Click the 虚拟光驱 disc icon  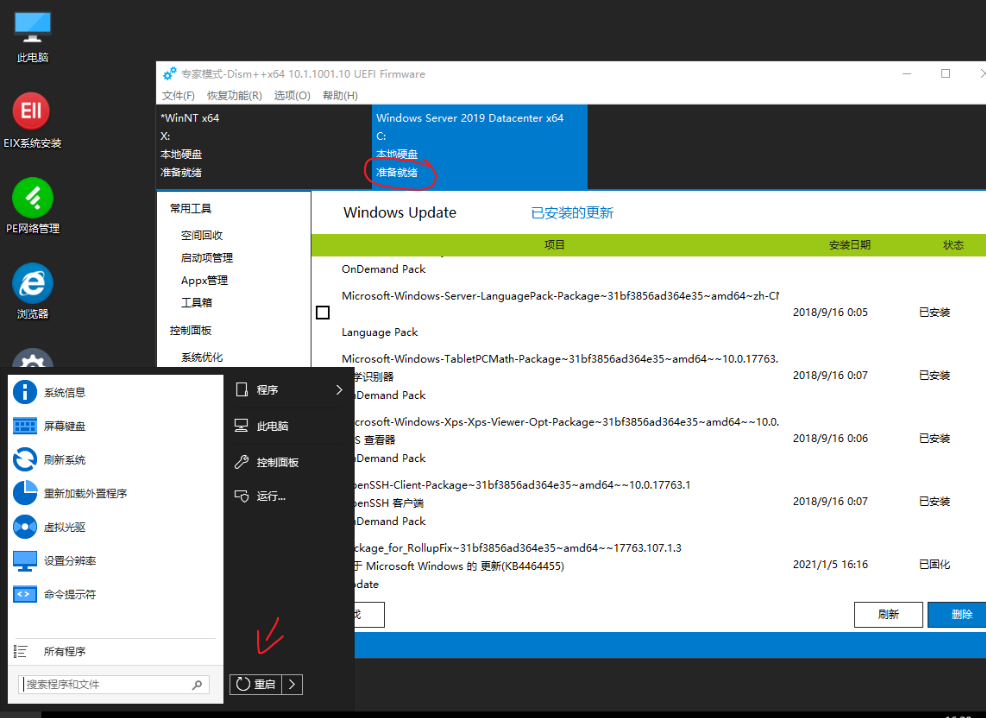(25, 527)
